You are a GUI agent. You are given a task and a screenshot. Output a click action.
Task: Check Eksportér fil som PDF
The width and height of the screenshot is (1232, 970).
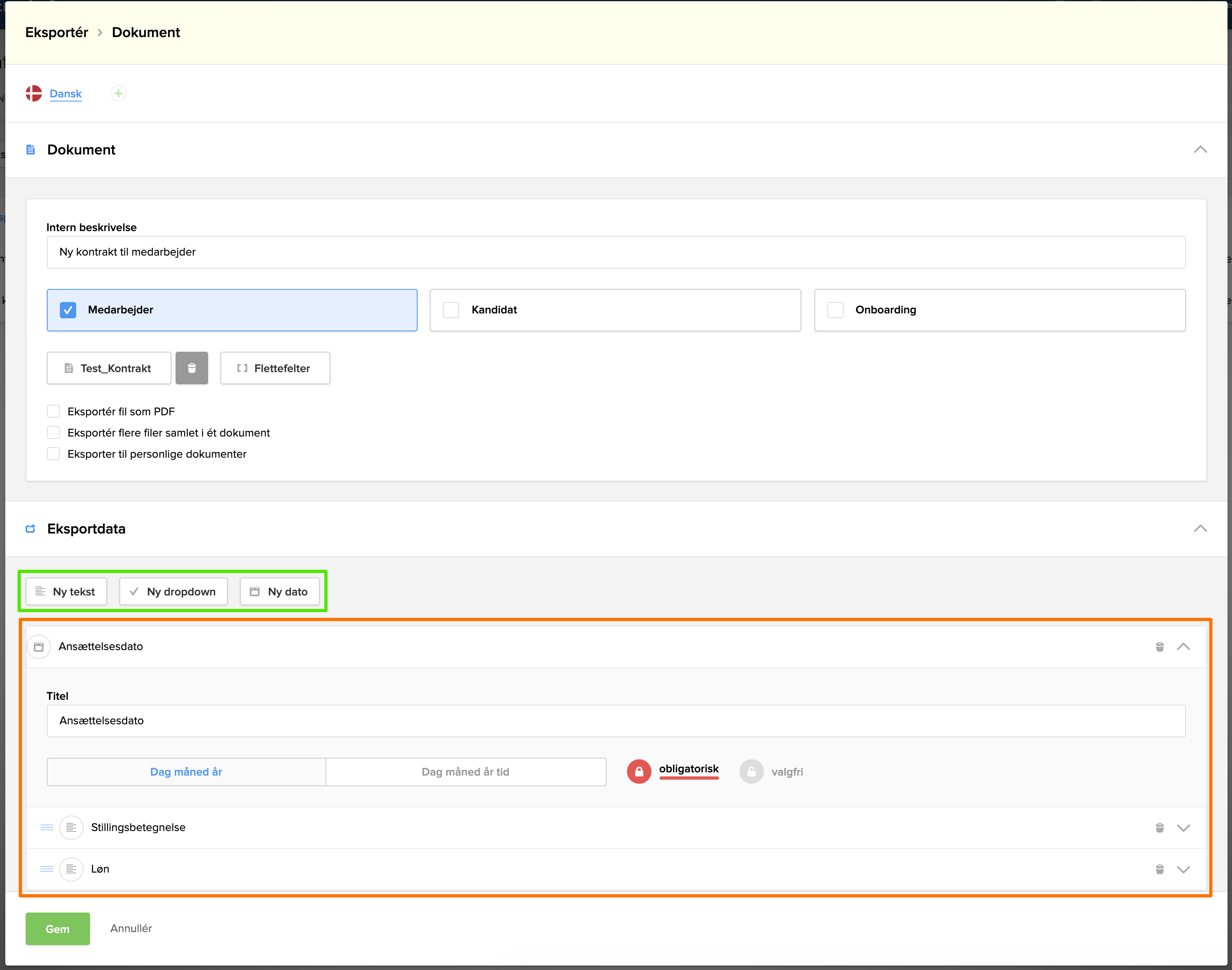(x=53, y=411)
